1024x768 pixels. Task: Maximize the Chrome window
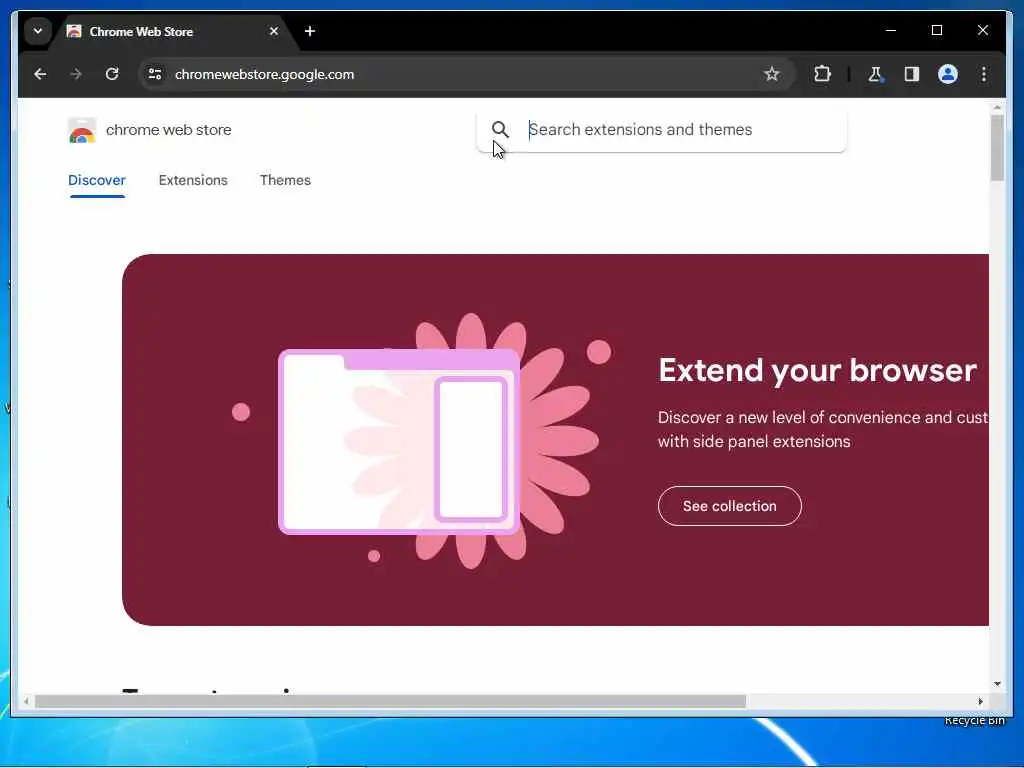coord(936,30)
